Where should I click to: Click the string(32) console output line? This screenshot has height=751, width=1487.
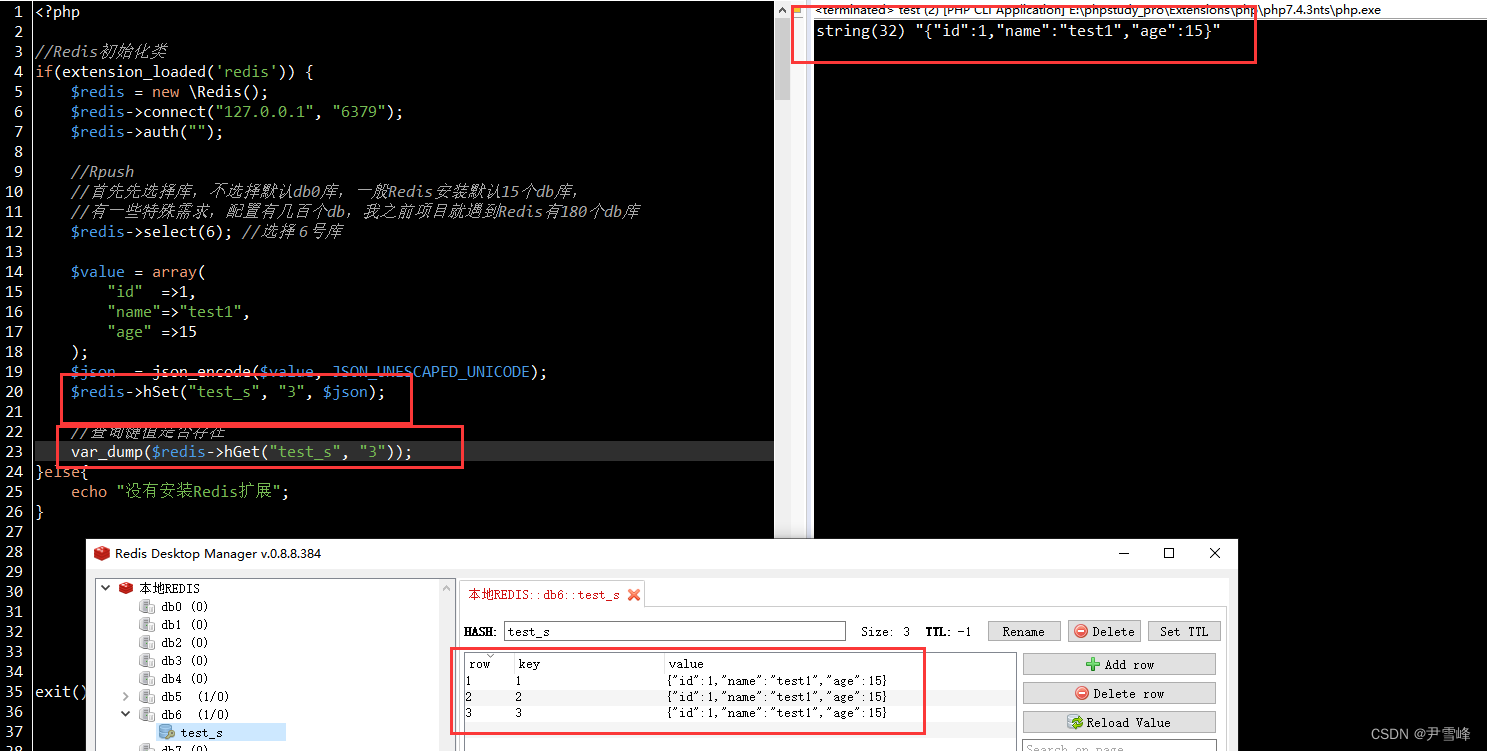click(1018, 31)
